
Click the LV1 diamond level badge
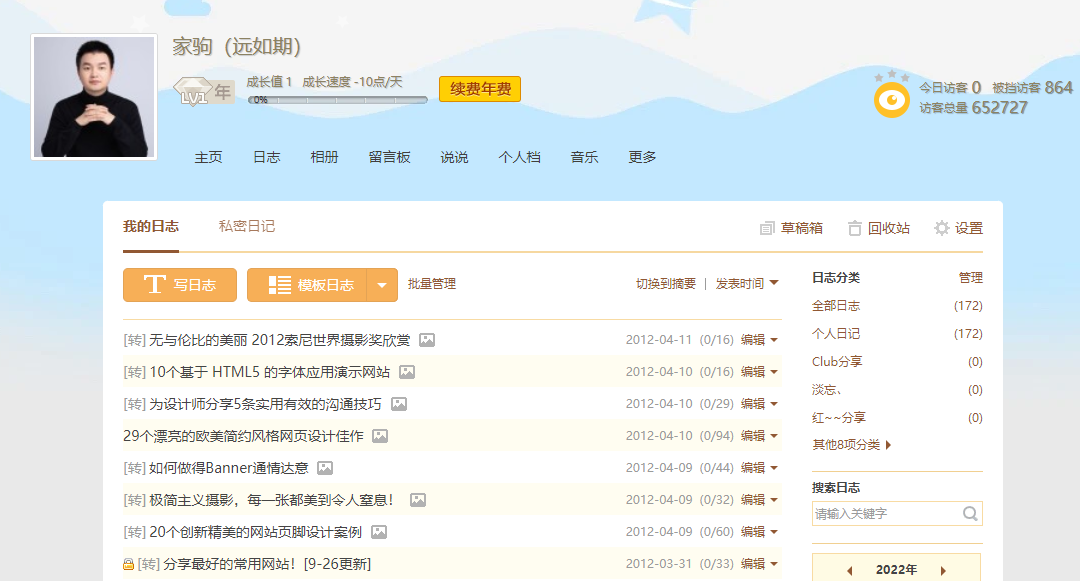[x=193, y=93]
